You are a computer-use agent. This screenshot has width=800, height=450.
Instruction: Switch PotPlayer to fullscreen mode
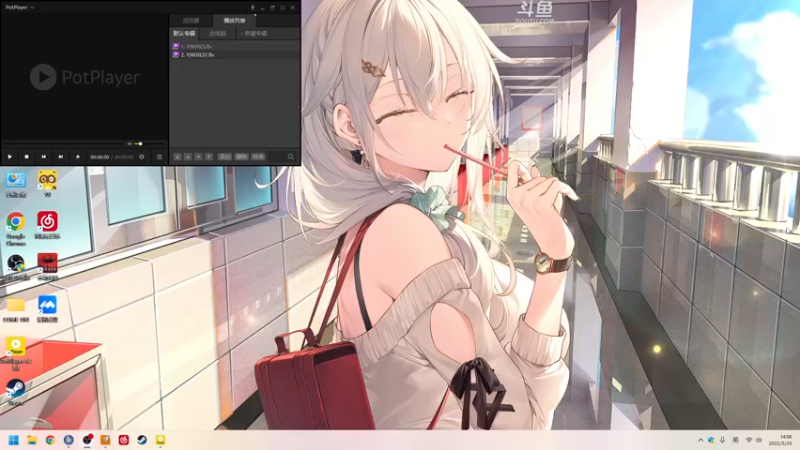pyautogui.click(x=282, y=8)
